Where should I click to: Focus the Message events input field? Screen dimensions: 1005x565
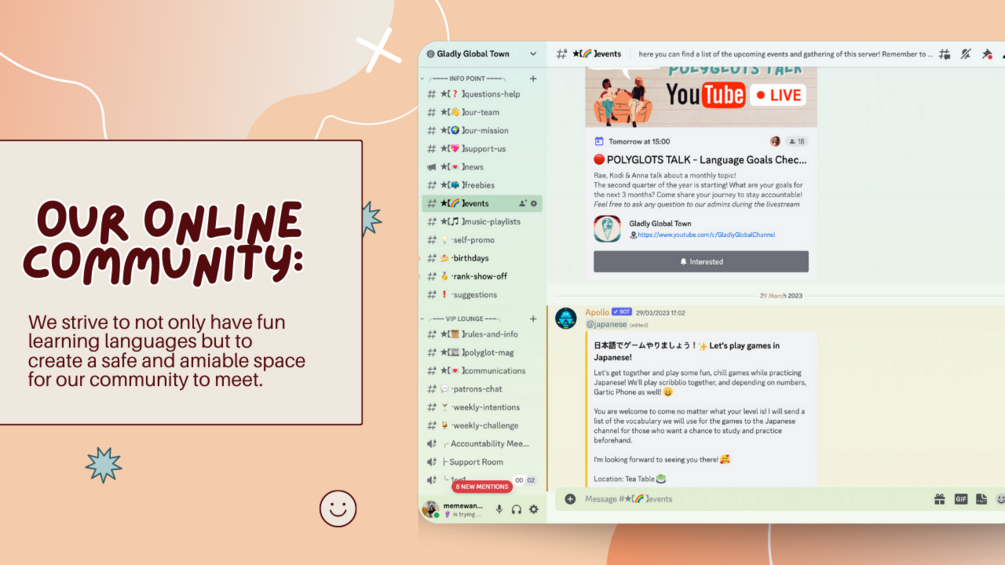[753, 499]
